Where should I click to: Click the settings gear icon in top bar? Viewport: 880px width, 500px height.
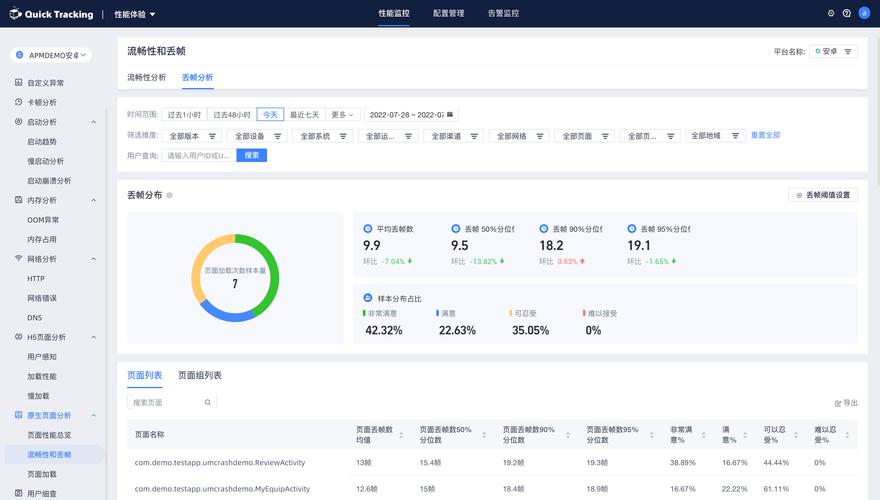[831, 14]
